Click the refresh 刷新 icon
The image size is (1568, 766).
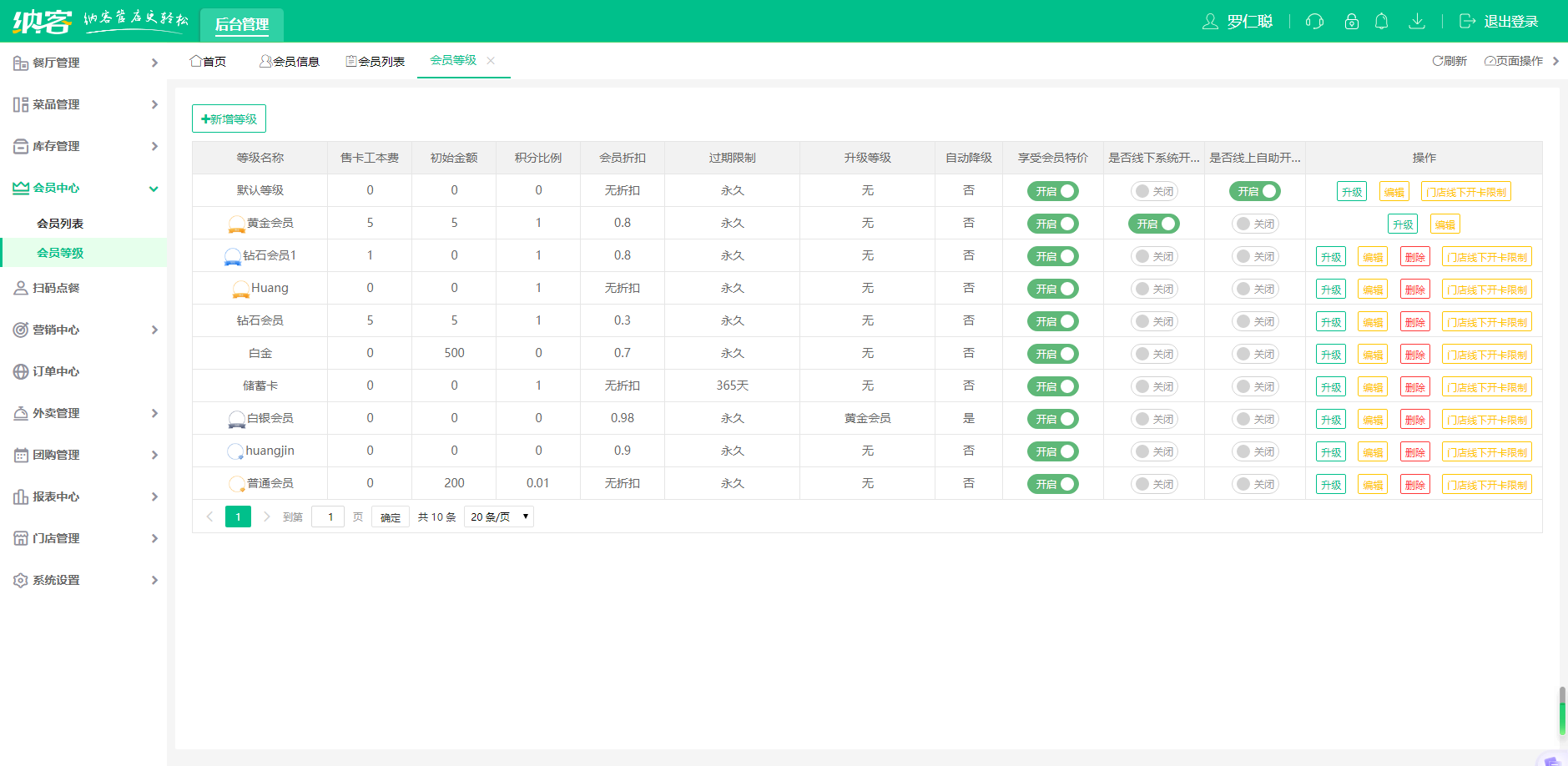tap(1437, 61)
